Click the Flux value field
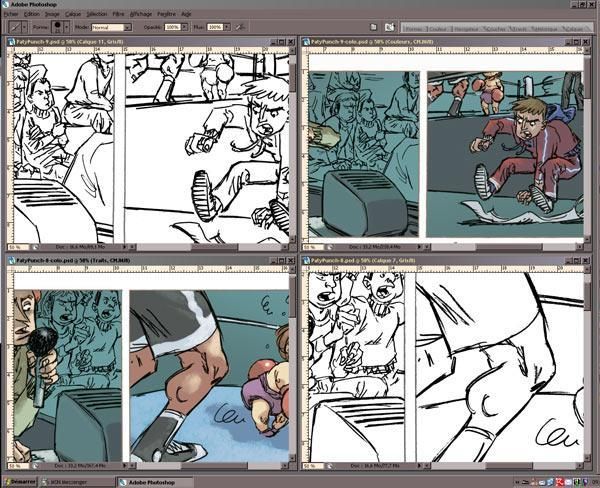The width and height of the screenshot is (600, 488). click(215, 27)
